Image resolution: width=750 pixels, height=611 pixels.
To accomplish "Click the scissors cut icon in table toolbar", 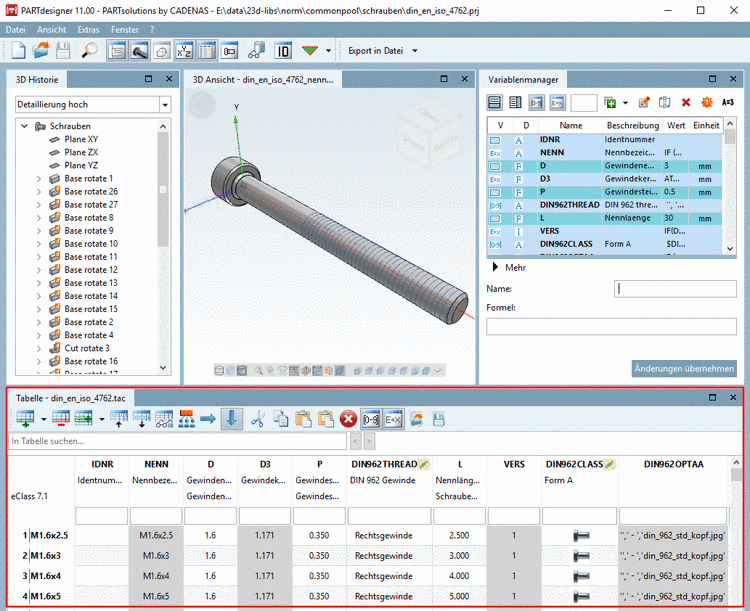I will click(x=258, y=418).
